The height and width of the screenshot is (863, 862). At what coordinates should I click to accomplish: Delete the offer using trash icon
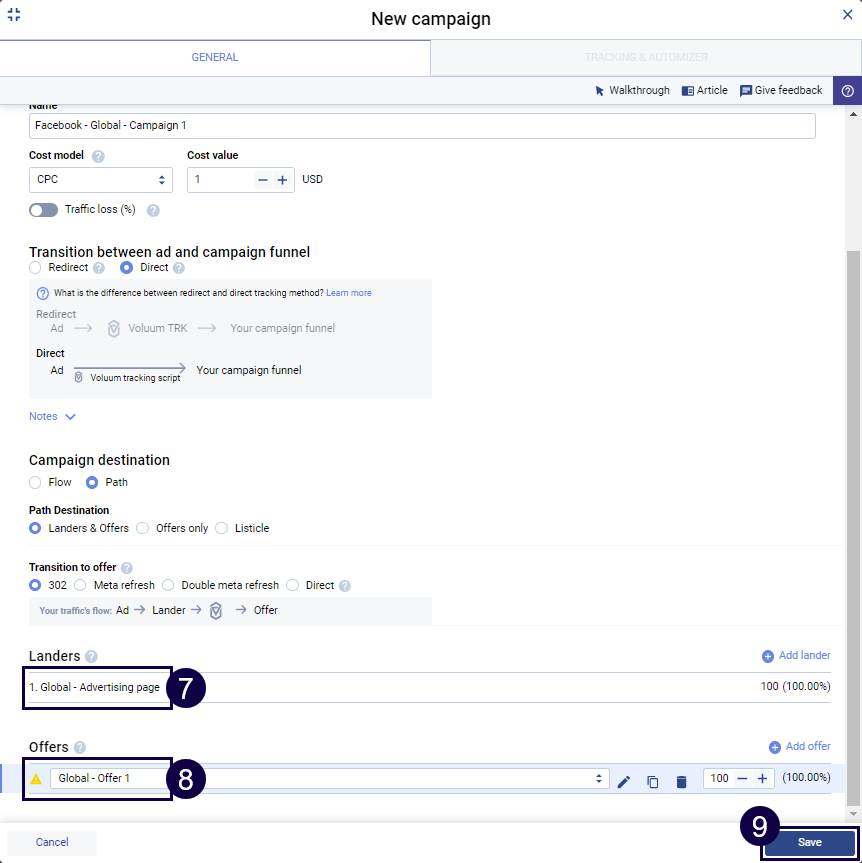pos(681,781)
